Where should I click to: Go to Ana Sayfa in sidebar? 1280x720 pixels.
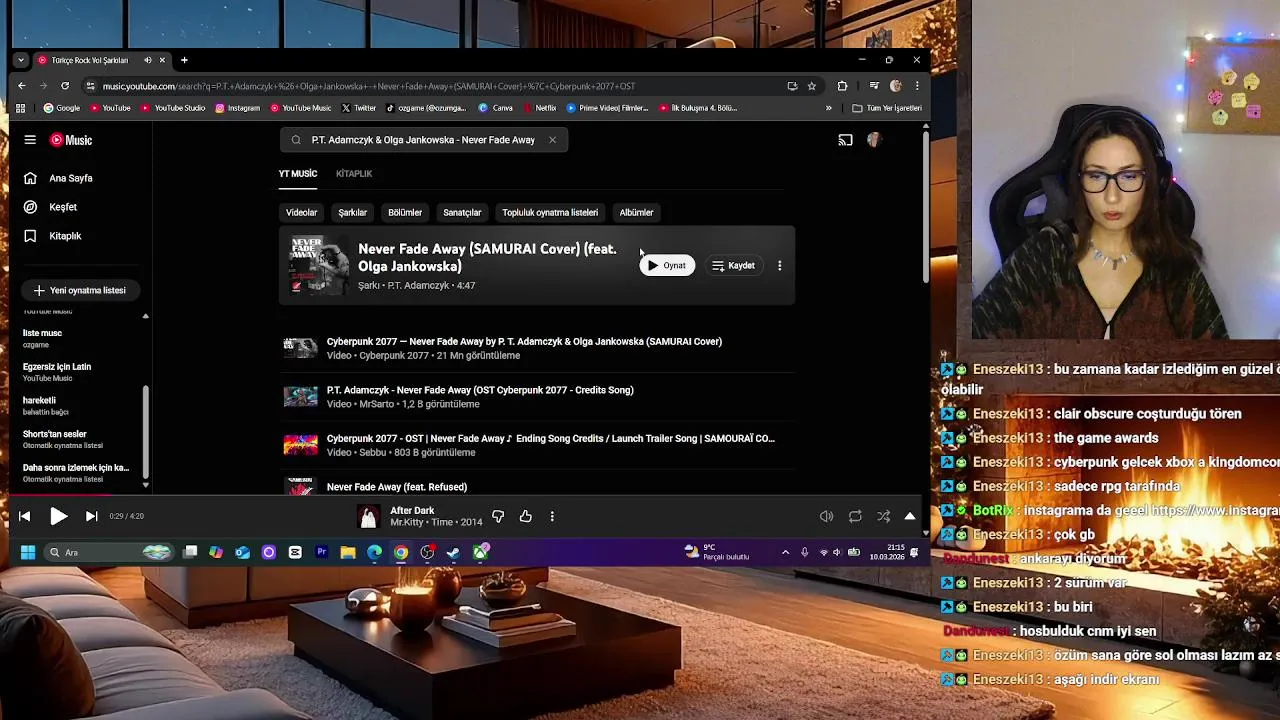pos(59,178)
